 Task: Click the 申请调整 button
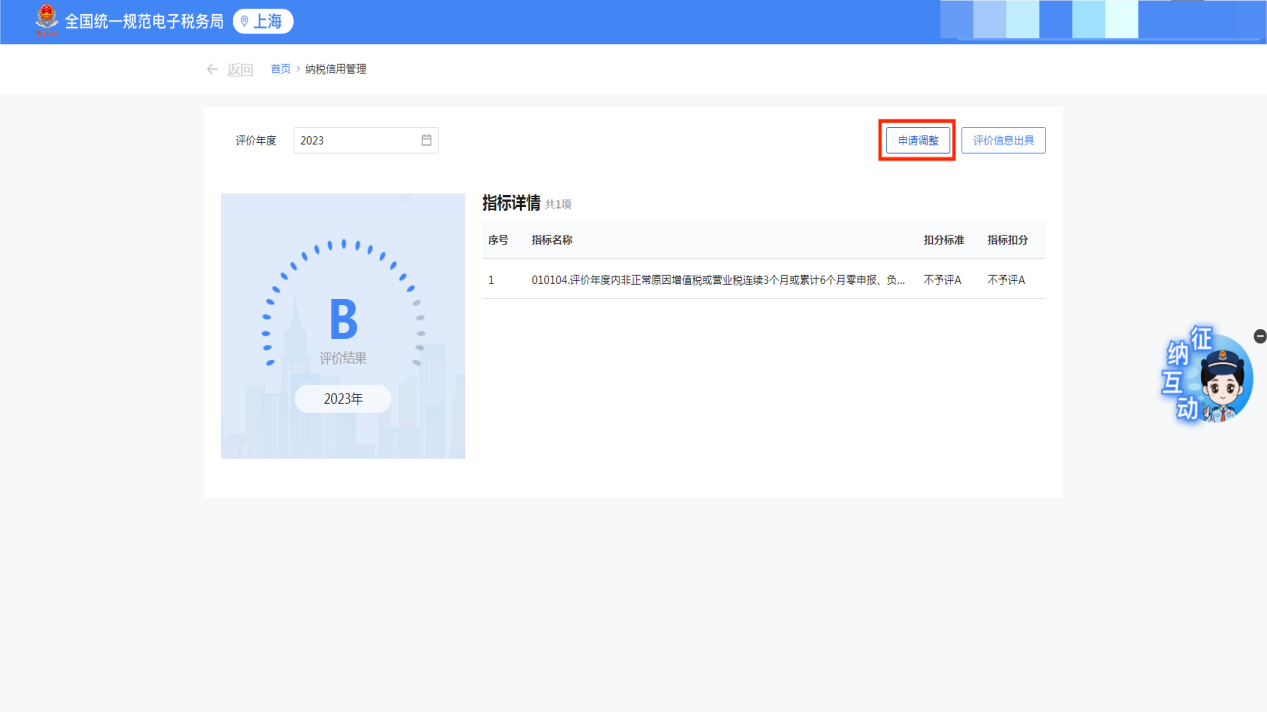click(918, 141)
